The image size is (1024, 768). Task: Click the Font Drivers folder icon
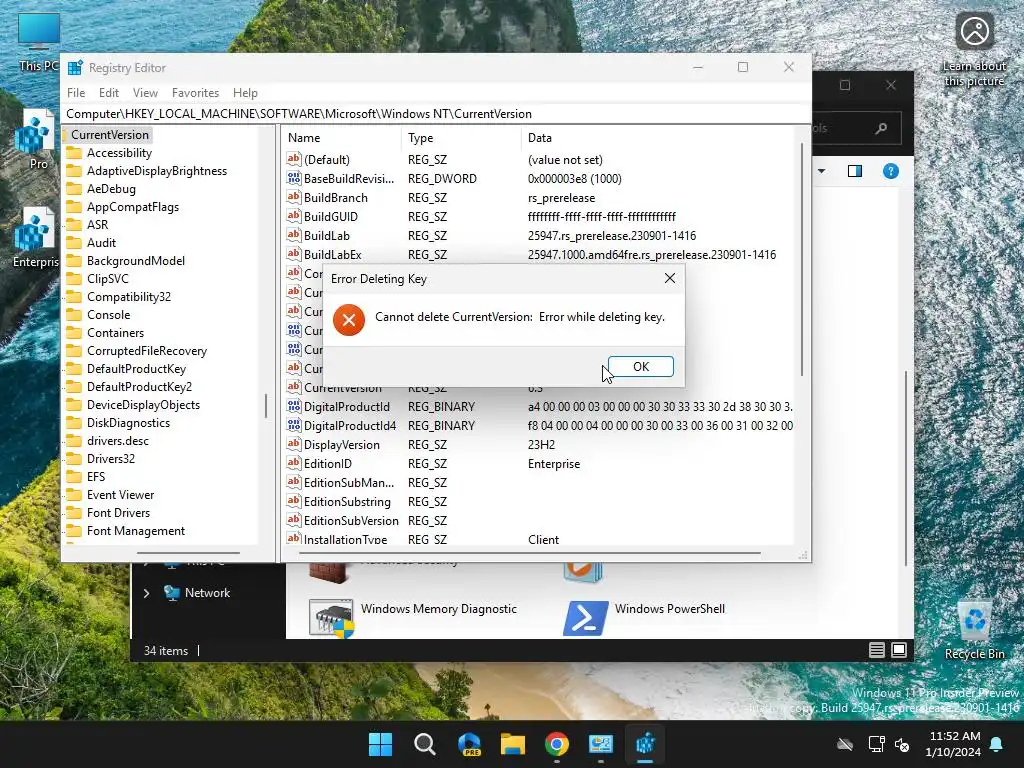coord(74,513)
